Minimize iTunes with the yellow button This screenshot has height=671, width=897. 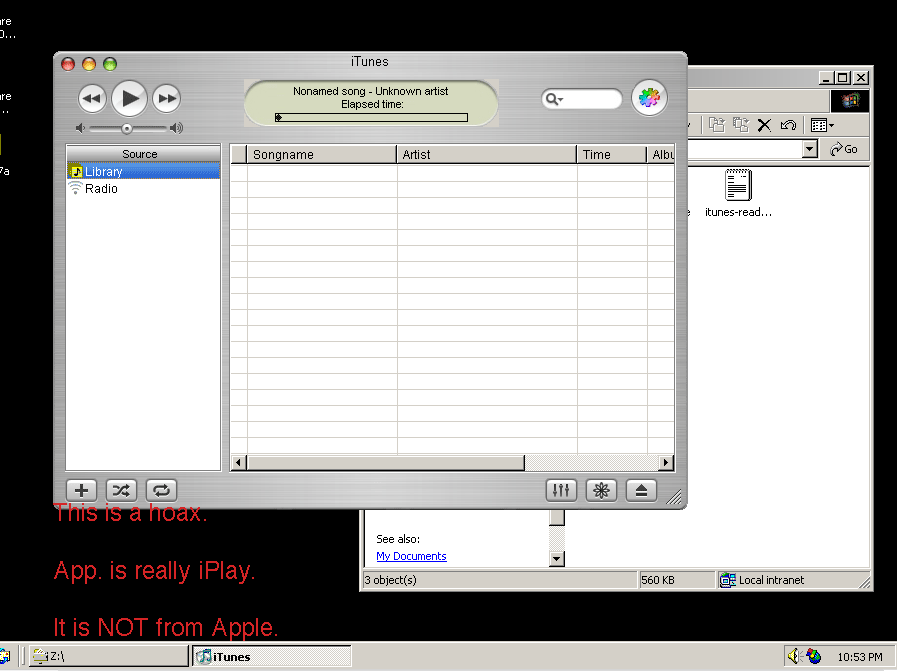[x=89, y=63]
